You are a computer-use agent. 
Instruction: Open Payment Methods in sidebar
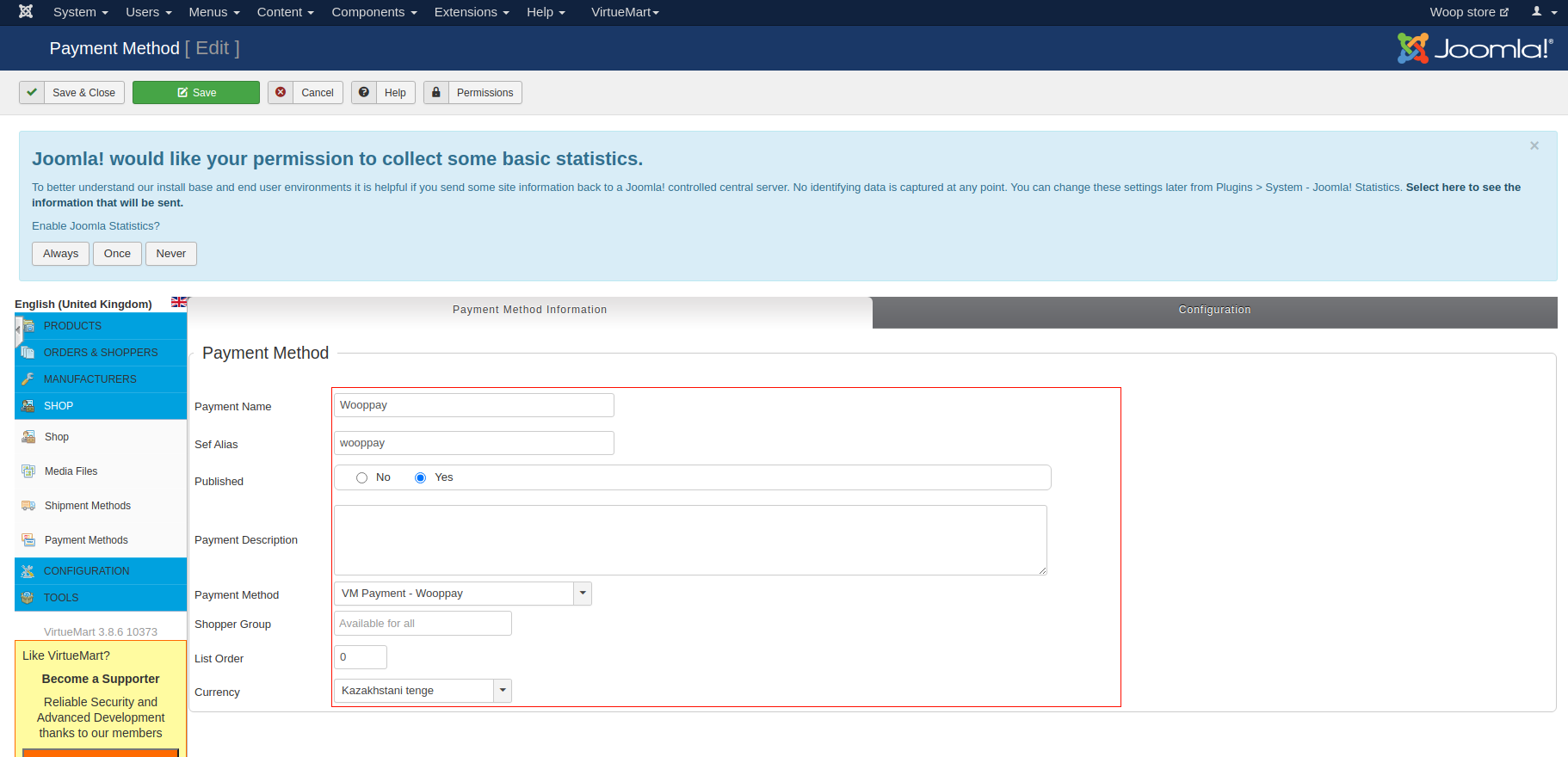(x=86, y=540)
